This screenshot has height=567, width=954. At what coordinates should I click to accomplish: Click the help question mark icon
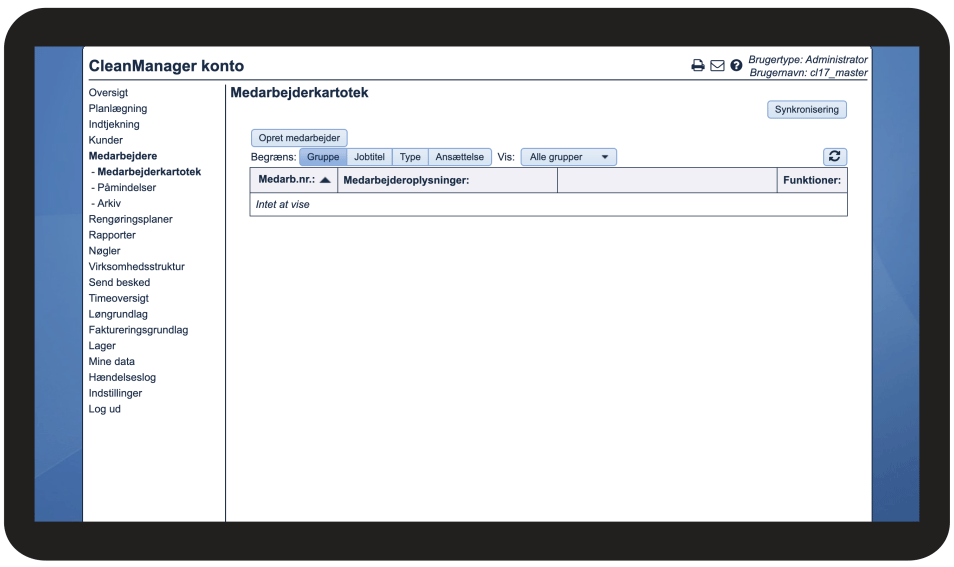(x=736, y=66)
